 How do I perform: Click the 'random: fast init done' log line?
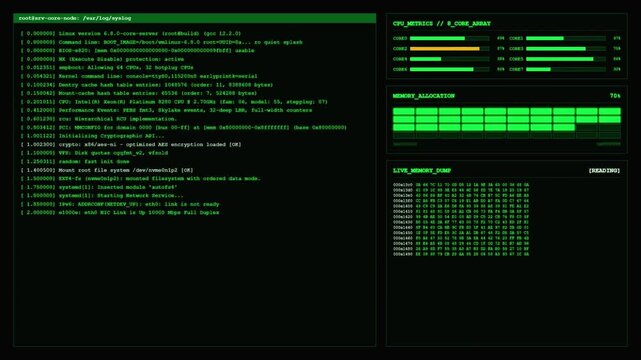coord(75,161)
